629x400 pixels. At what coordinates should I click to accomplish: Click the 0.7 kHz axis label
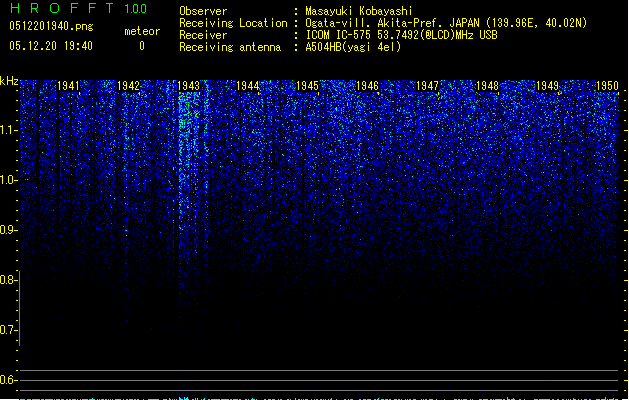tap(8, 330)
